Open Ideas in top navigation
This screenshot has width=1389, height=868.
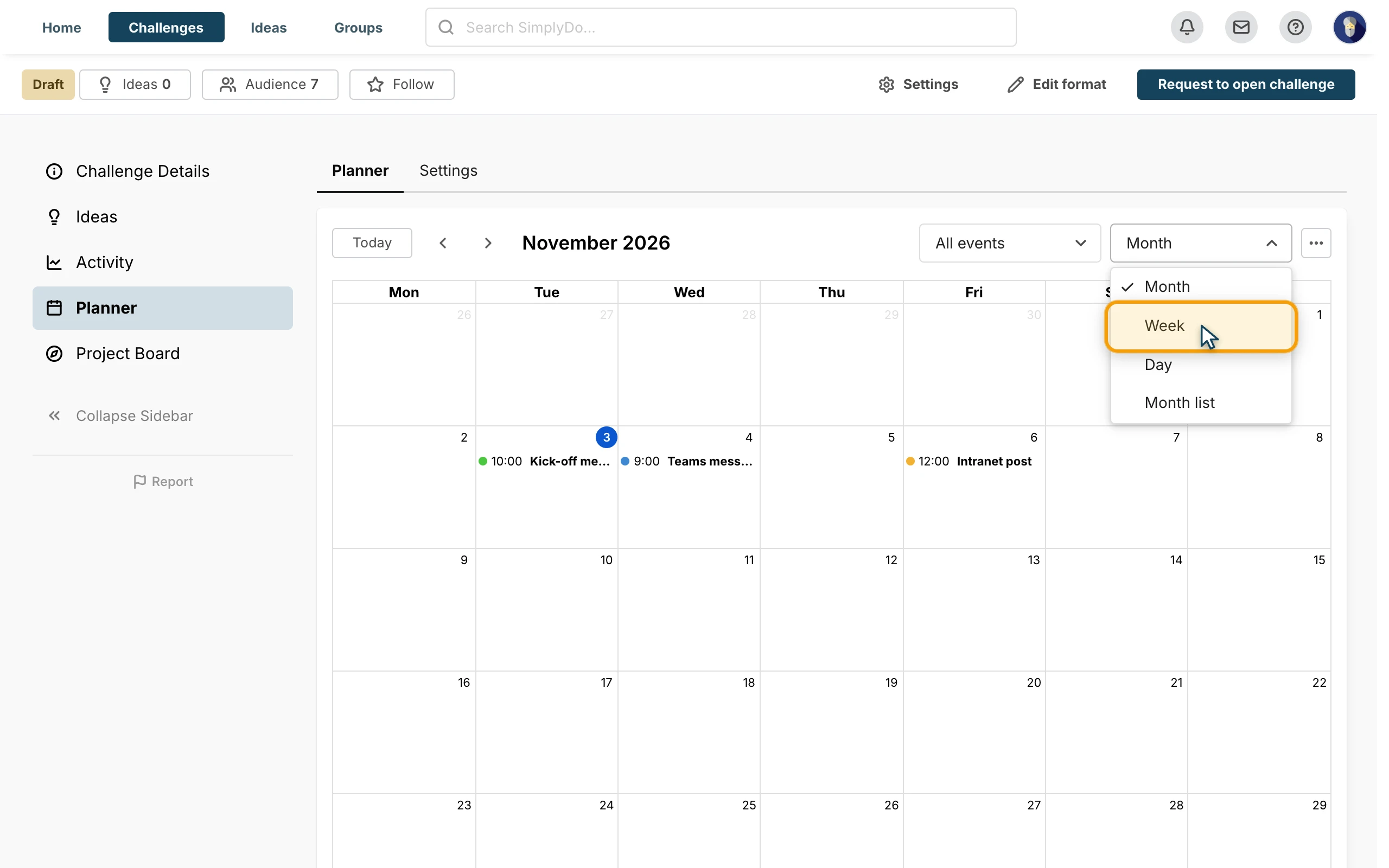tap(268, 27)
